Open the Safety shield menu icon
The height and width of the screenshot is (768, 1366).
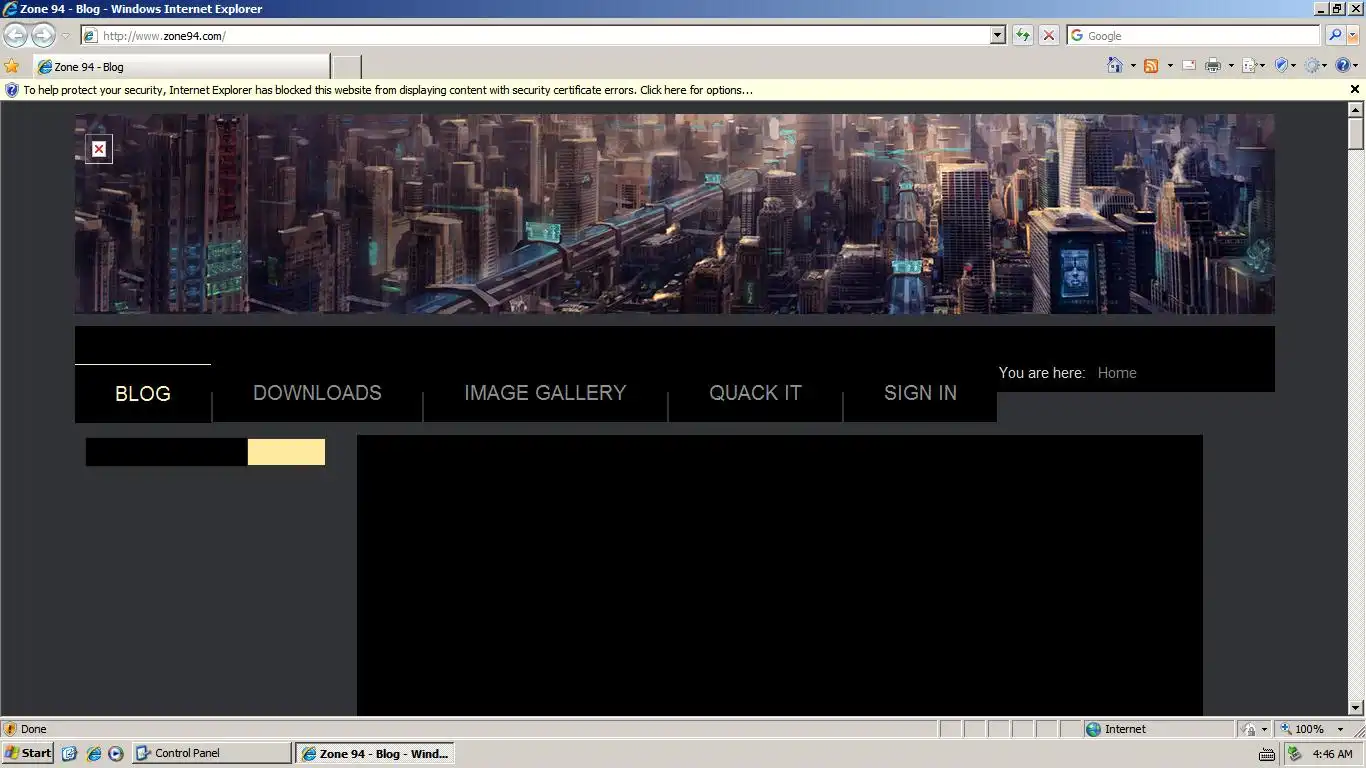(x=1284, y=66)
